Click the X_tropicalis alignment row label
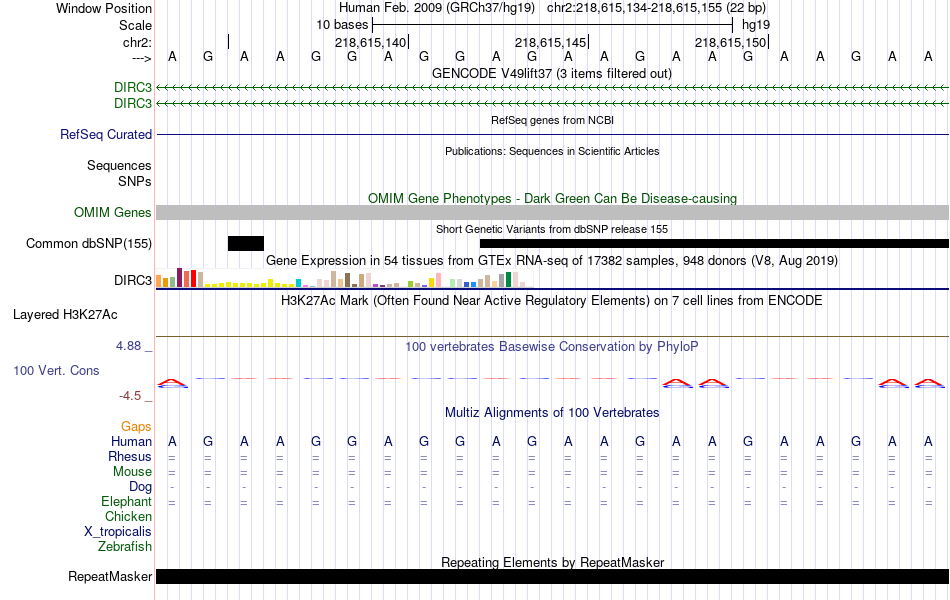This screenshot has width=950, height=600. pos(118,532)
